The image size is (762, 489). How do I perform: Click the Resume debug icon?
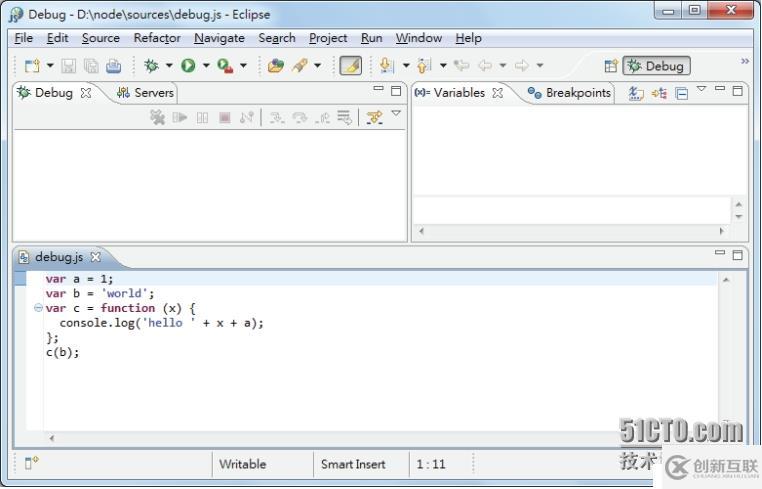click(x=180, y=117)
